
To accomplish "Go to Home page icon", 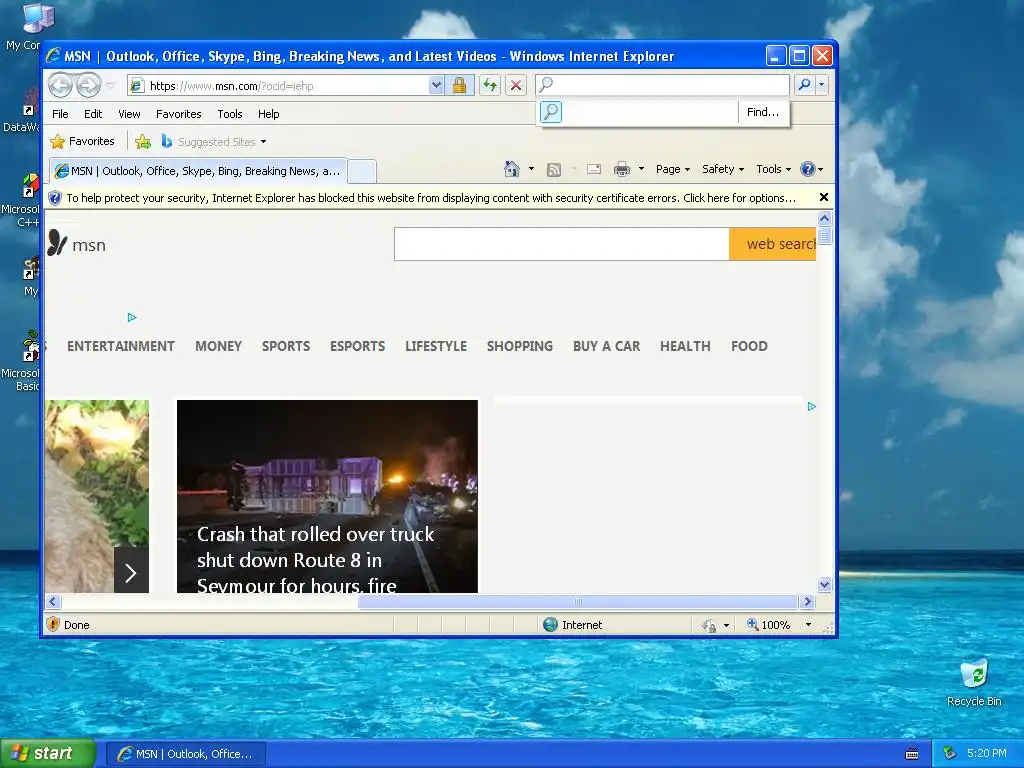I will point(511,169).
